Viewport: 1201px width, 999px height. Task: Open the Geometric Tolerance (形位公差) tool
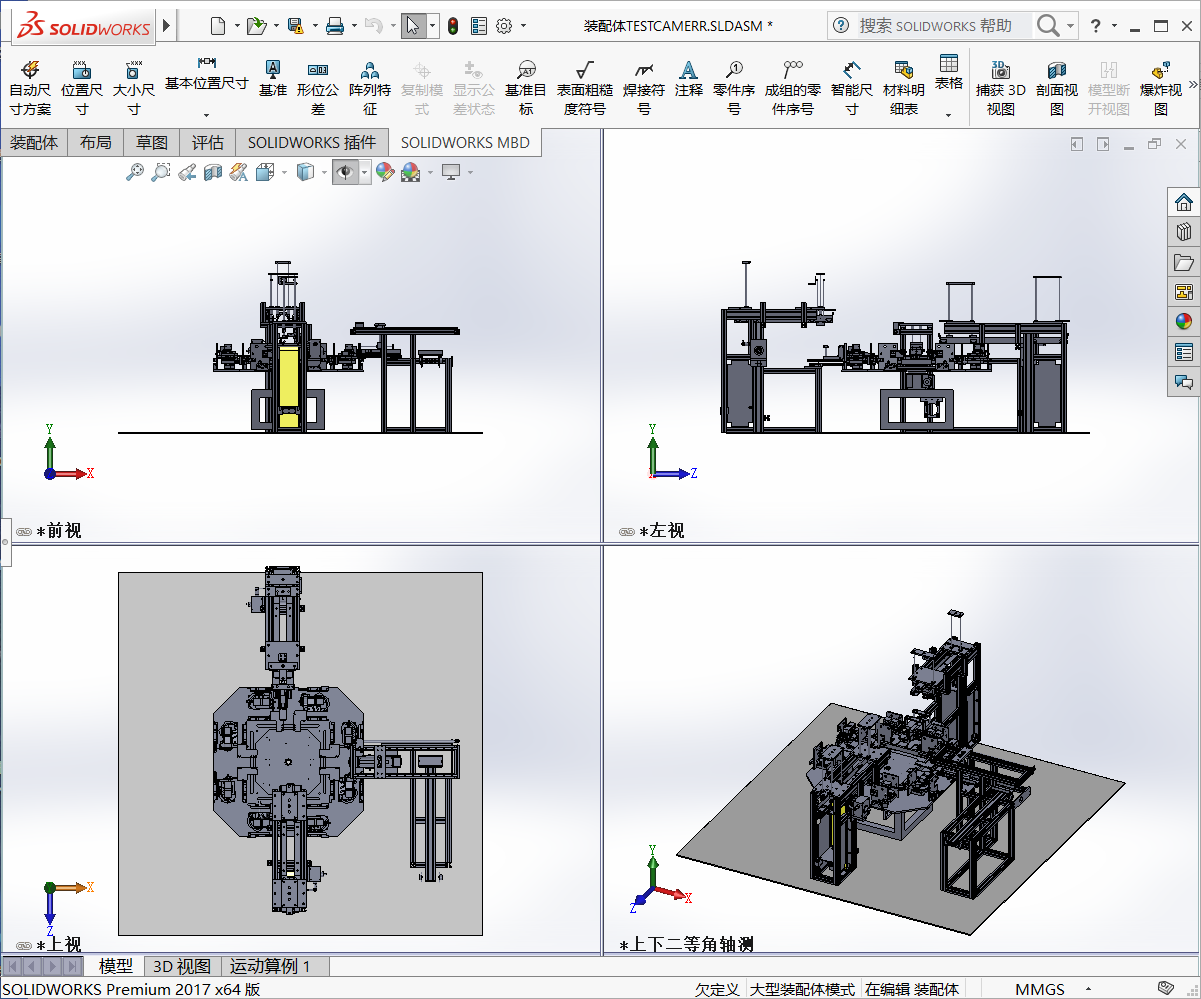click(318, 87)
